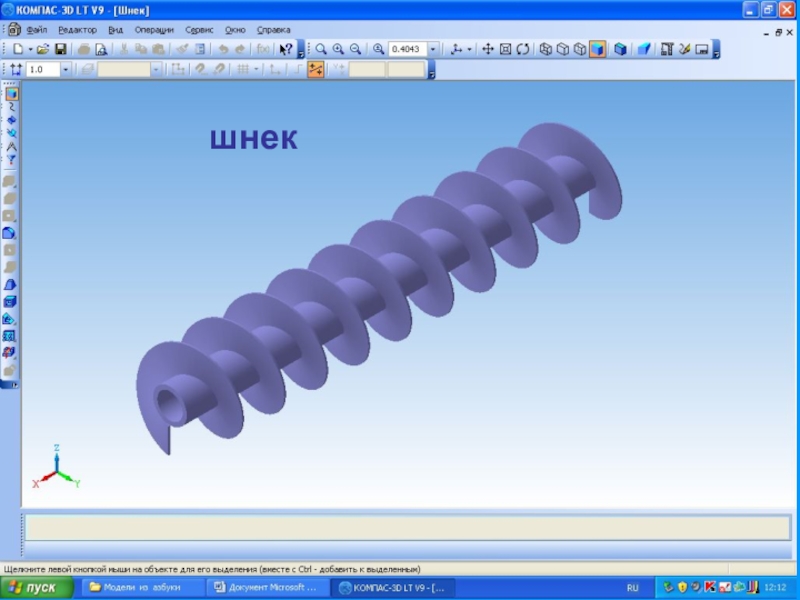Click the document system menu icon
This screenshot has height=600, width=800.
14,30
